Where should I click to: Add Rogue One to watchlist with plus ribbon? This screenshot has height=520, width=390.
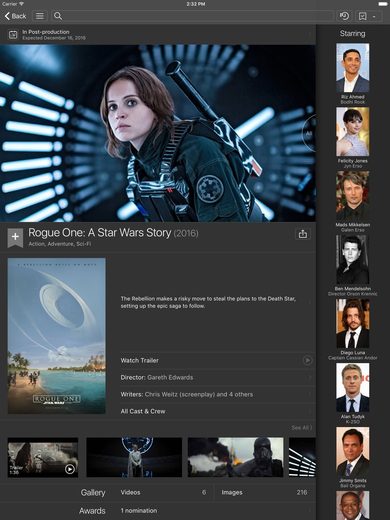tap(15, 238)
